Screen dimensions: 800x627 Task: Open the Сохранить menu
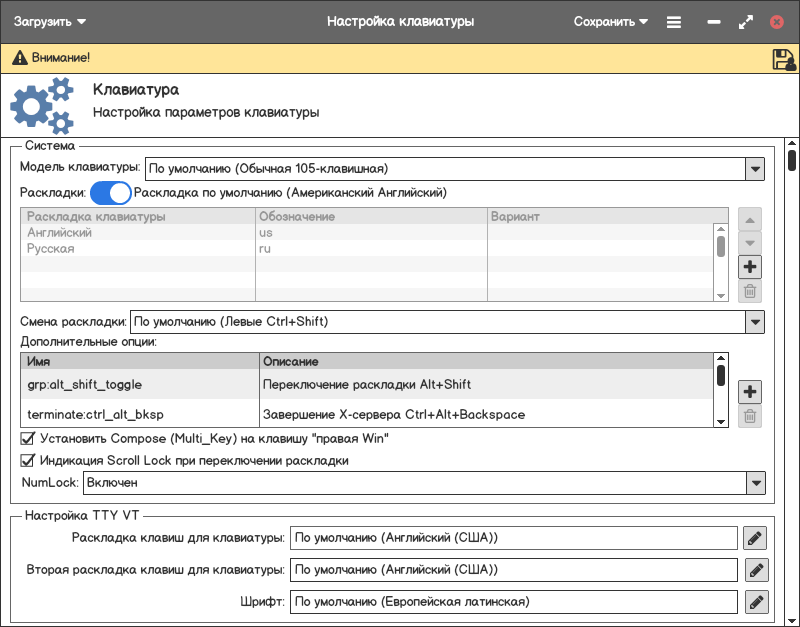click(611, 21)
